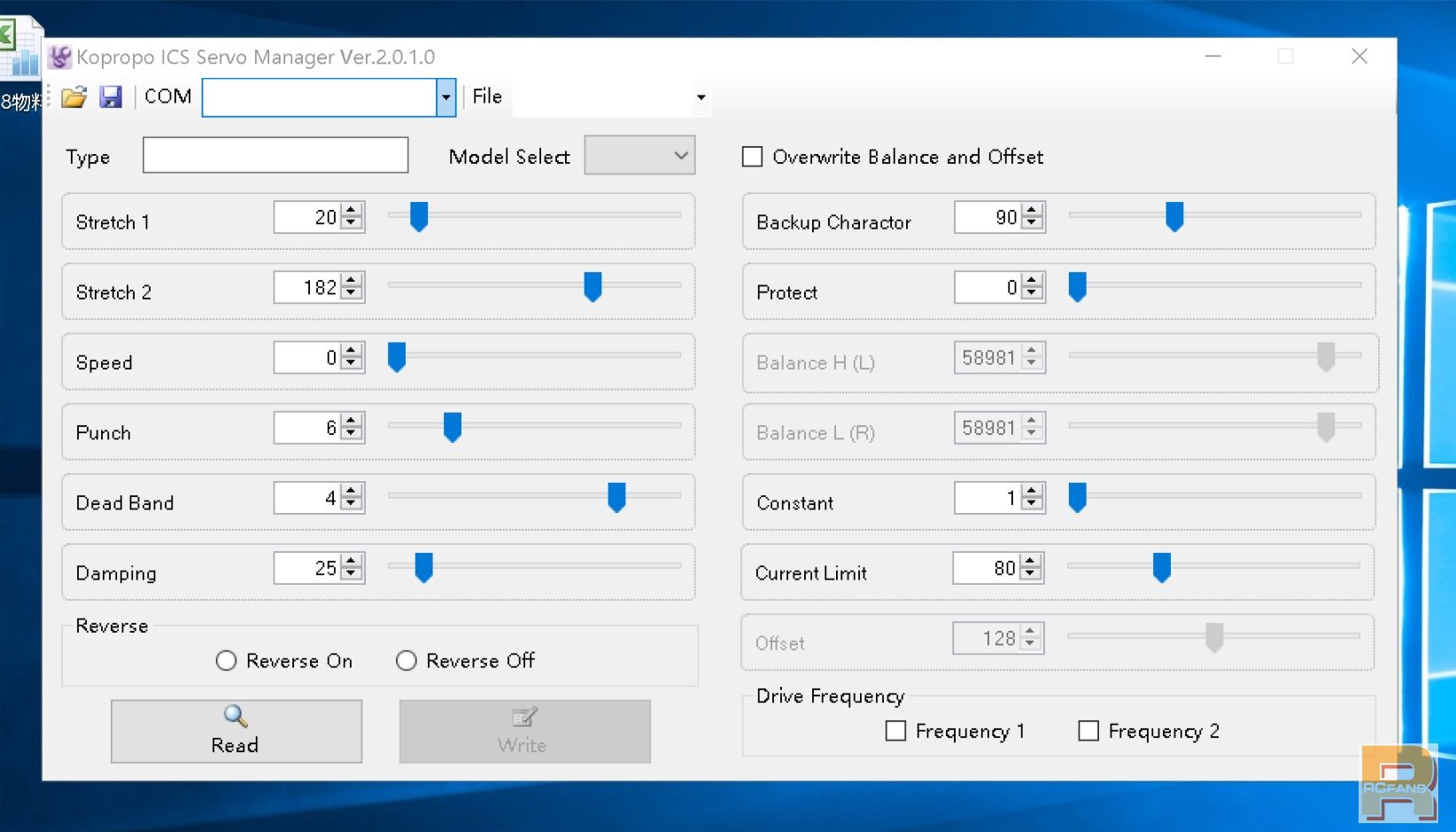
Task: Click the Backup Charactor slider handle
Action: pyautogui.click(x=1174, y=216)
